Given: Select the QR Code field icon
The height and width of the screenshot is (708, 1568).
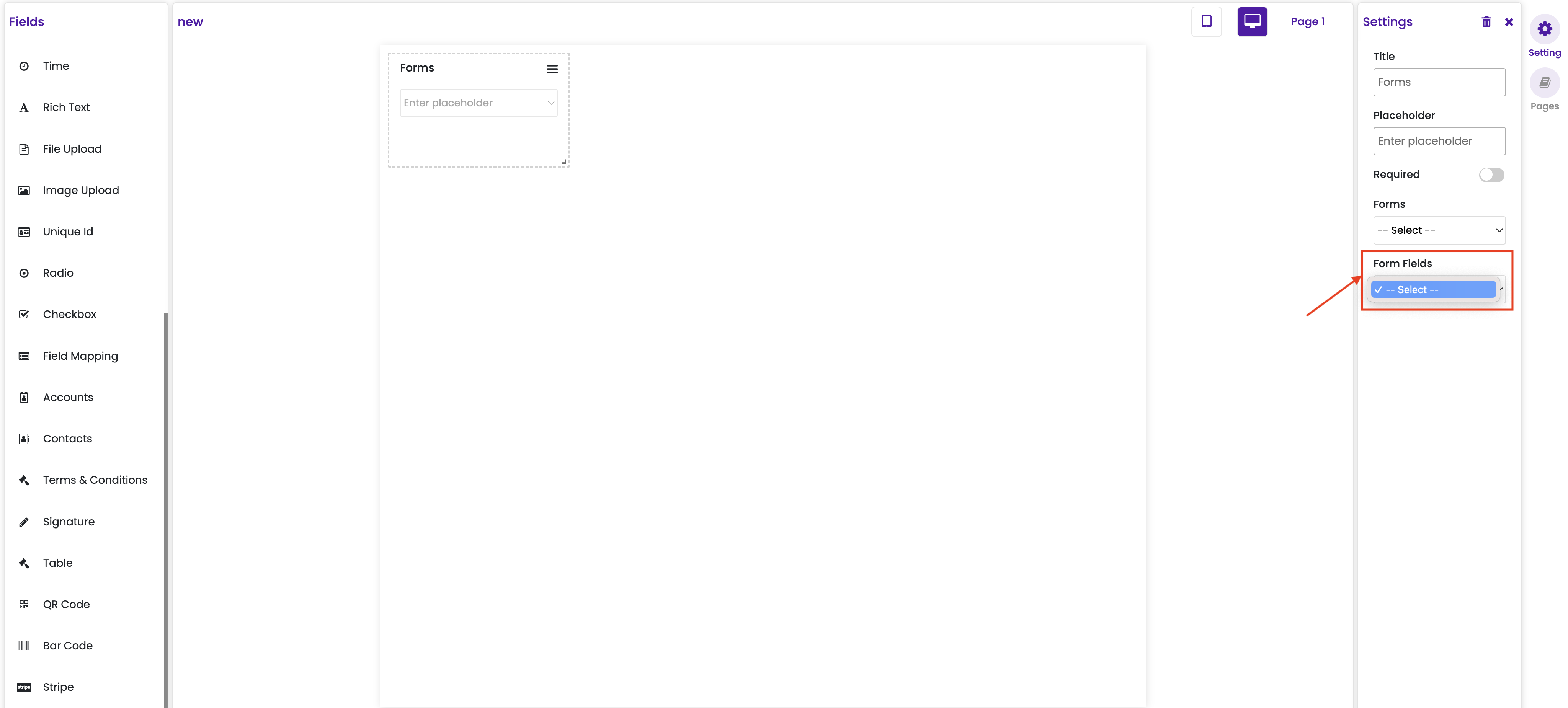Looking at the screenshot, I should click(24, 605).
